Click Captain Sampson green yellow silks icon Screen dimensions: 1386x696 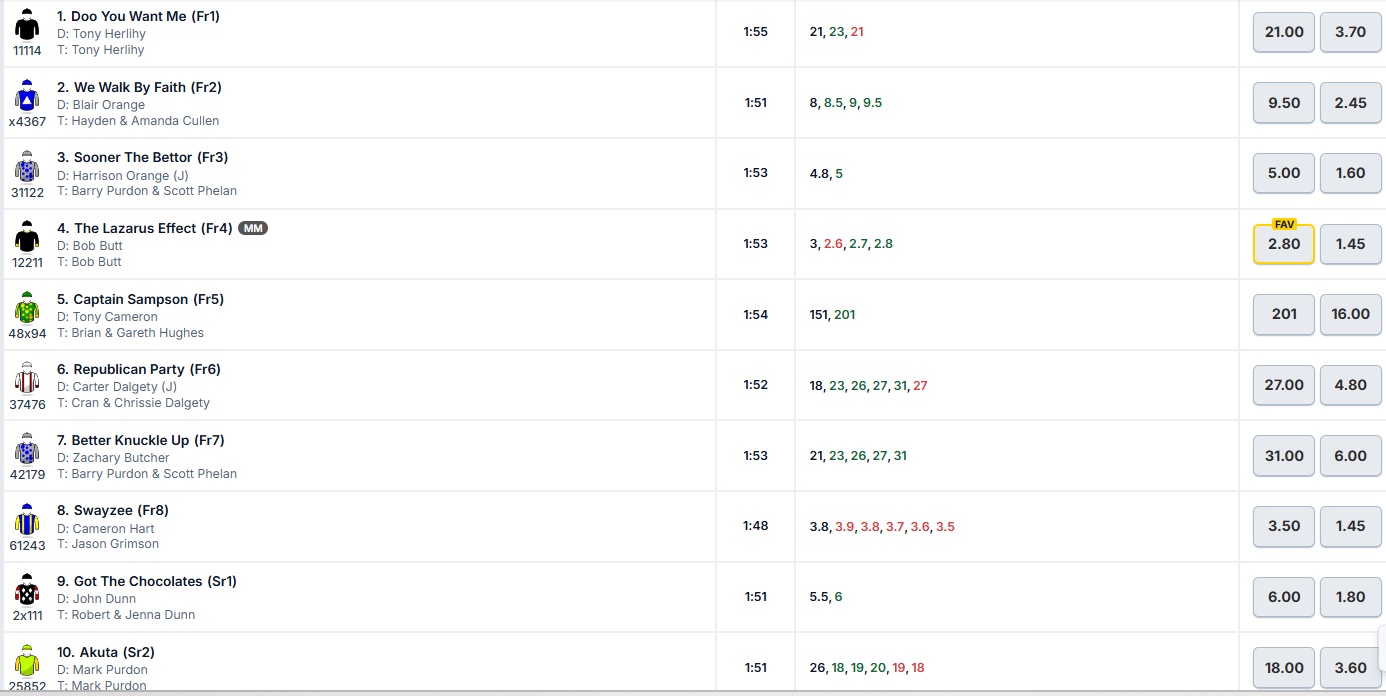point(27,309)
